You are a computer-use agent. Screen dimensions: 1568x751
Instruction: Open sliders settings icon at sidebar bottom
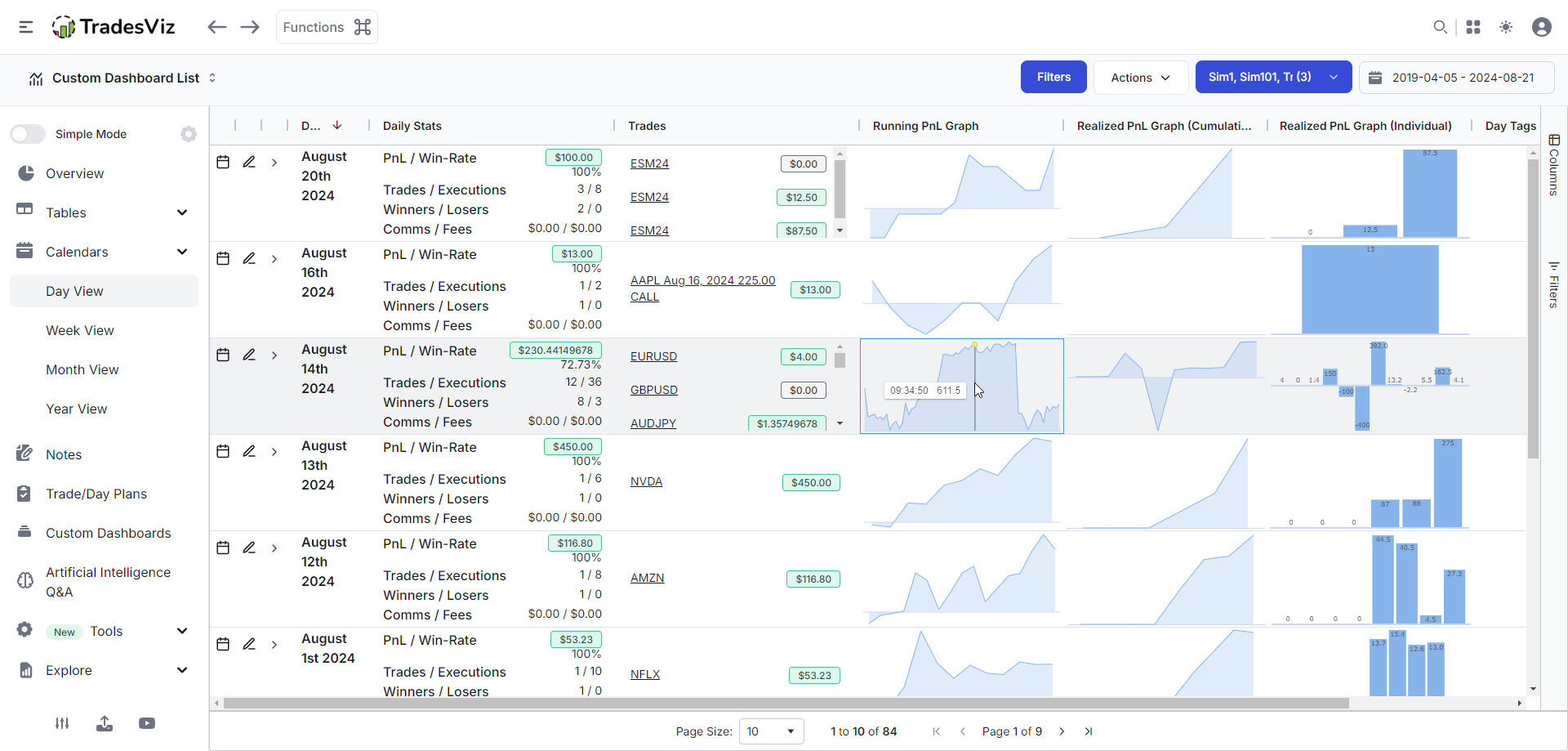(62, 723)
